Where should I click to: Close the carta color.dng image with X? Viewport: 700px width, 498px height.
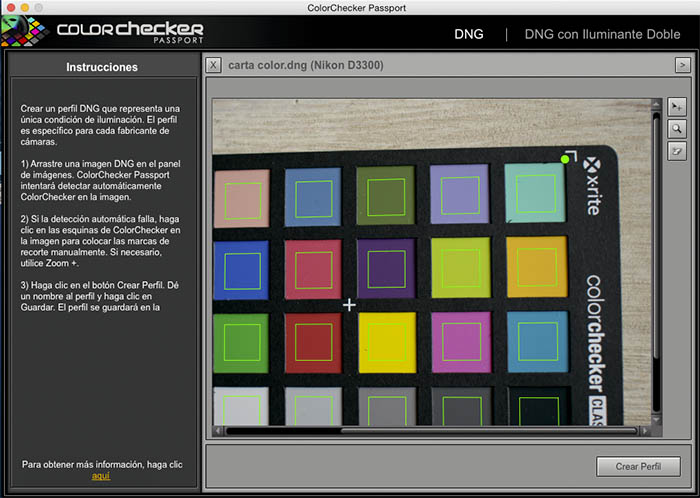click(213, 65)
